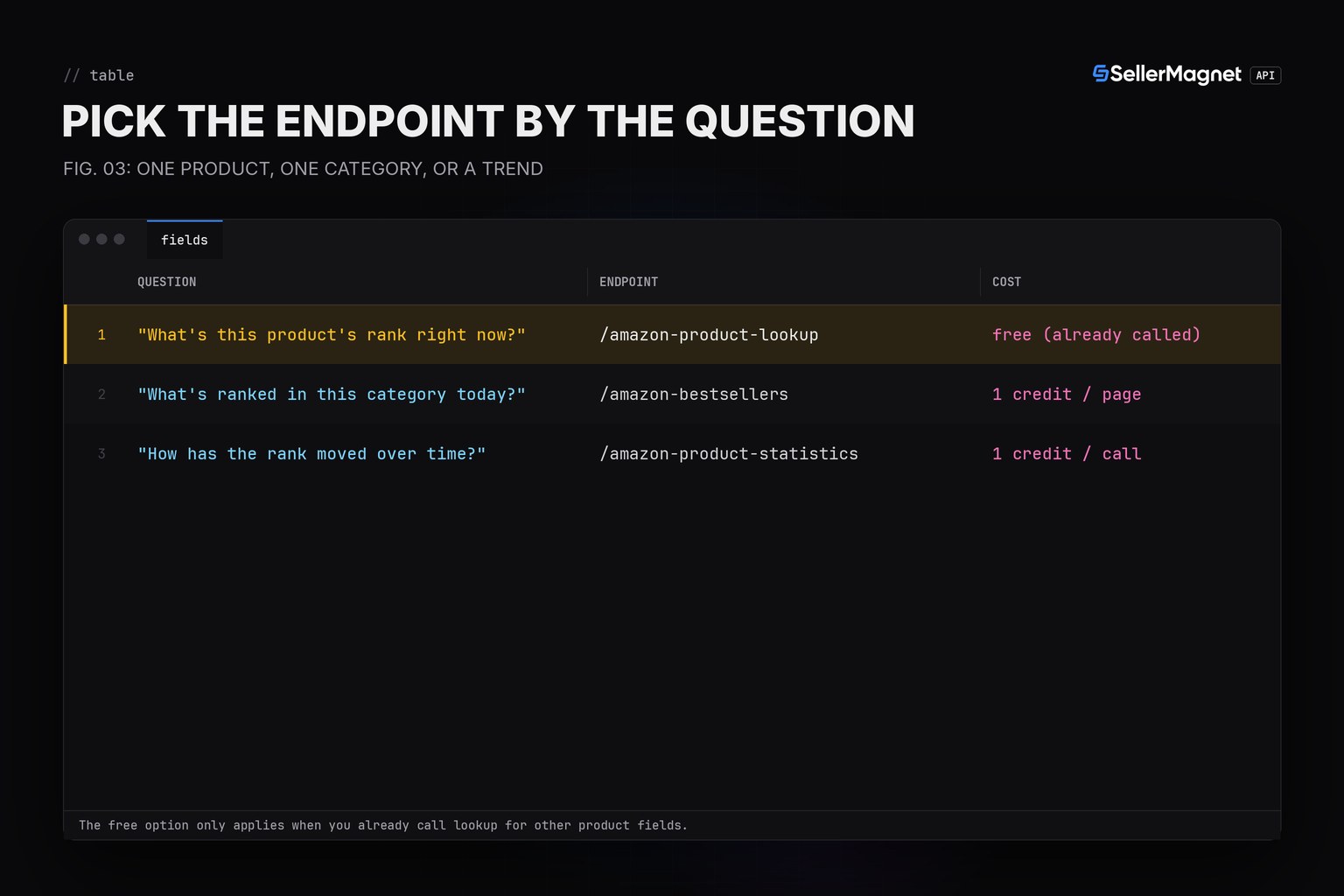
Task: Select "What's this product's rank right now?" cell
Action: click(x=332, y=335)
